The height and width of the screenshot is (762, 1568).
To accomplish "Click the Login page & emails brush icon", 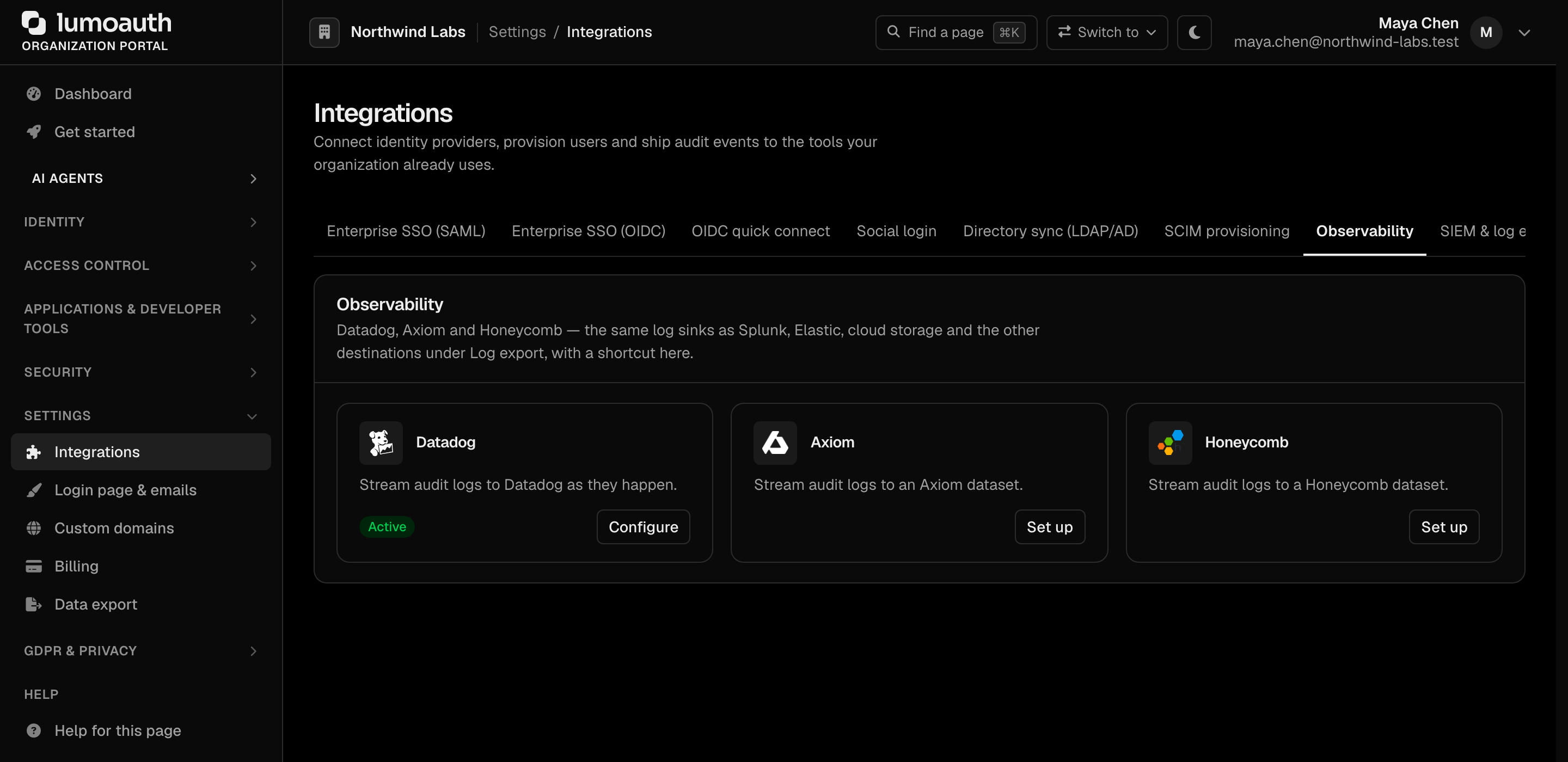I will 33,490.
